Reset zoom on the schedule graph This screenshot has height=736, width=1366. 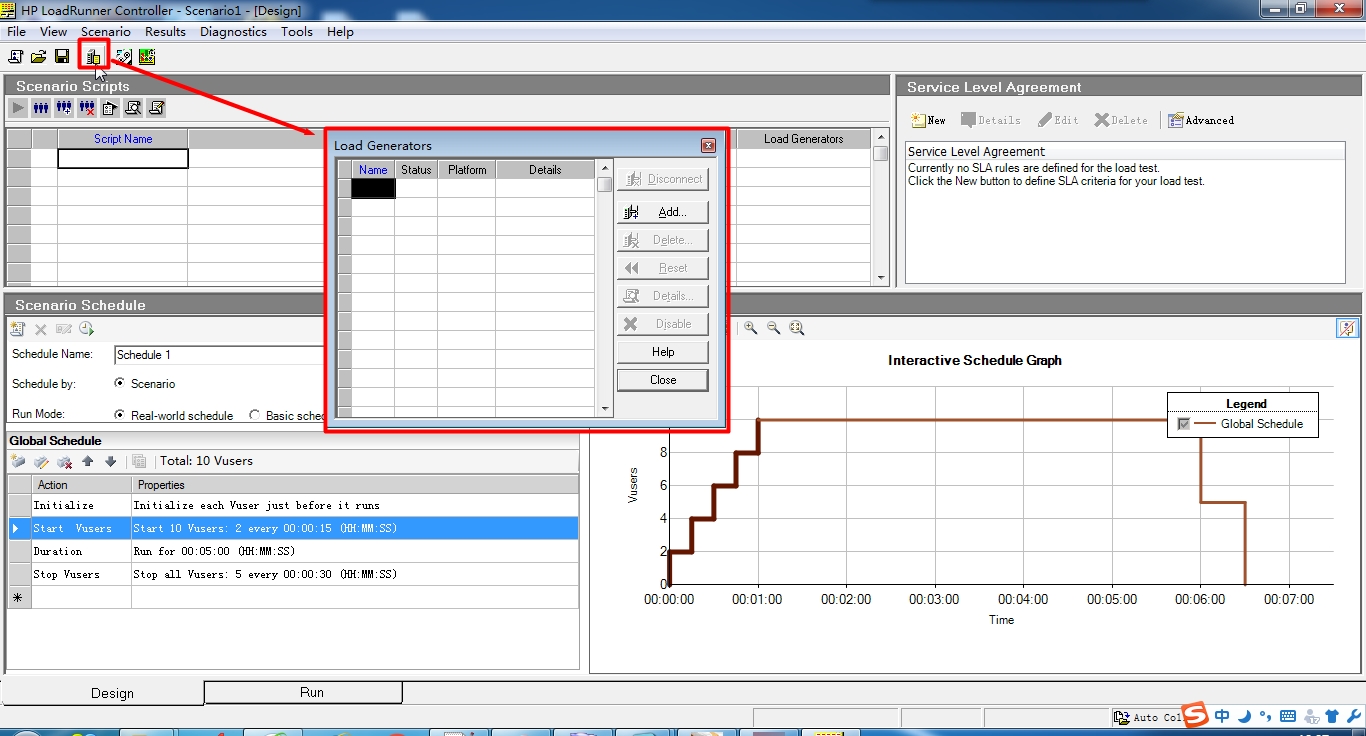pos(797,328)
